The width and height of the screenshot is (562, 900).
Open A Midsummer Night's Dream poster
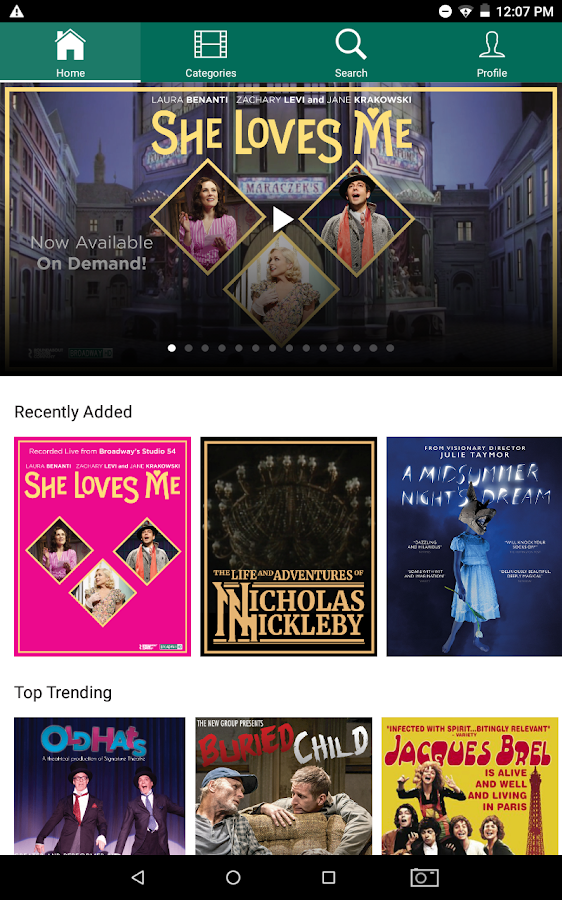474,546
